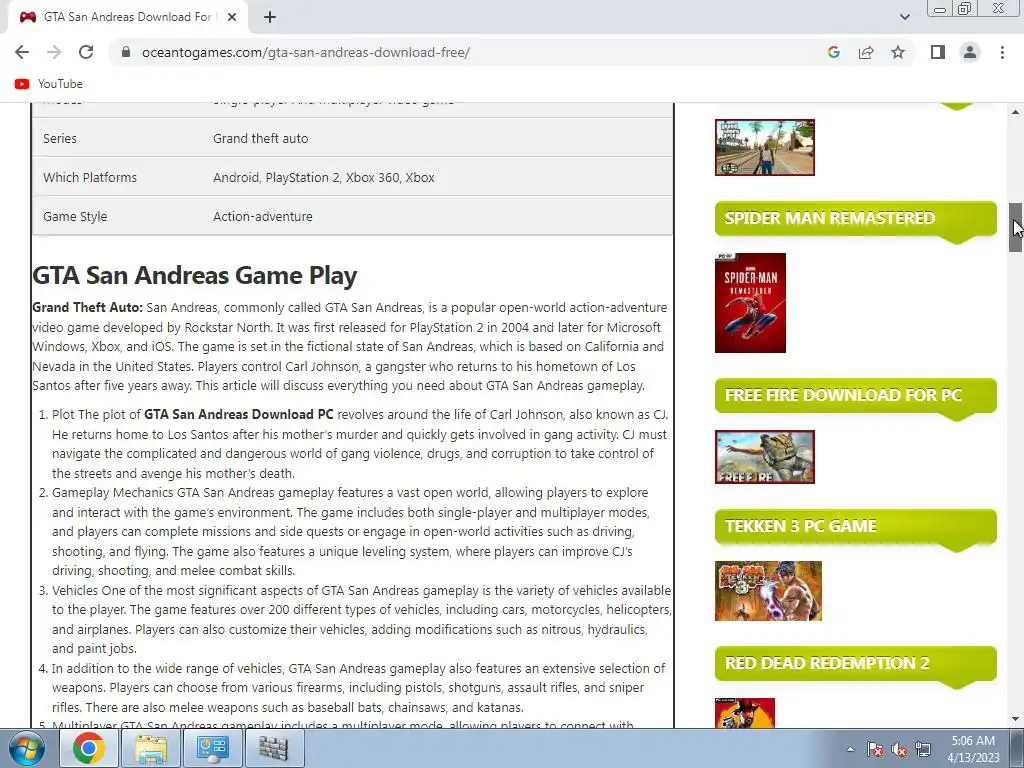
Task: Click the scrollbar up arrow
Action: point(1016,112)
